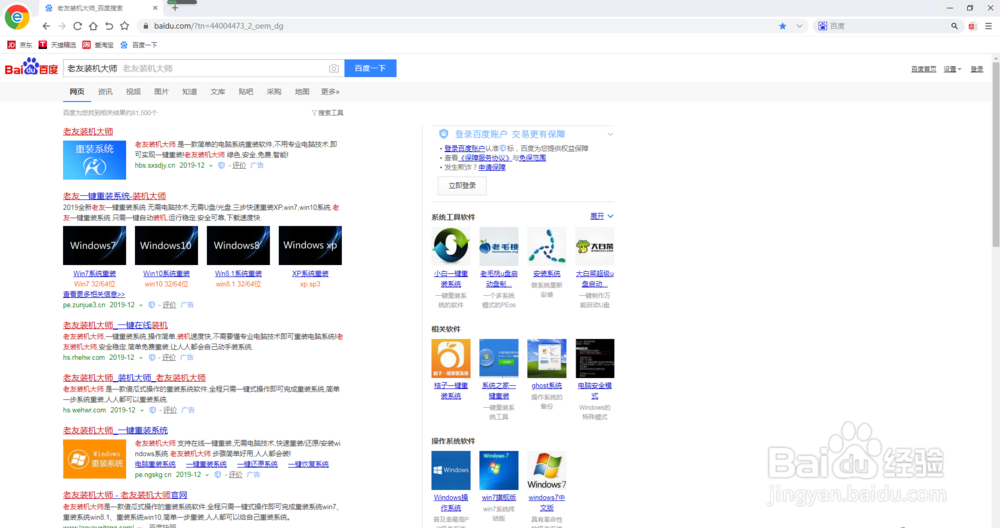Click the Windows7 thumbnail
The height and width of the screenshot is (528, 1000).
click(x=94, y=246)
